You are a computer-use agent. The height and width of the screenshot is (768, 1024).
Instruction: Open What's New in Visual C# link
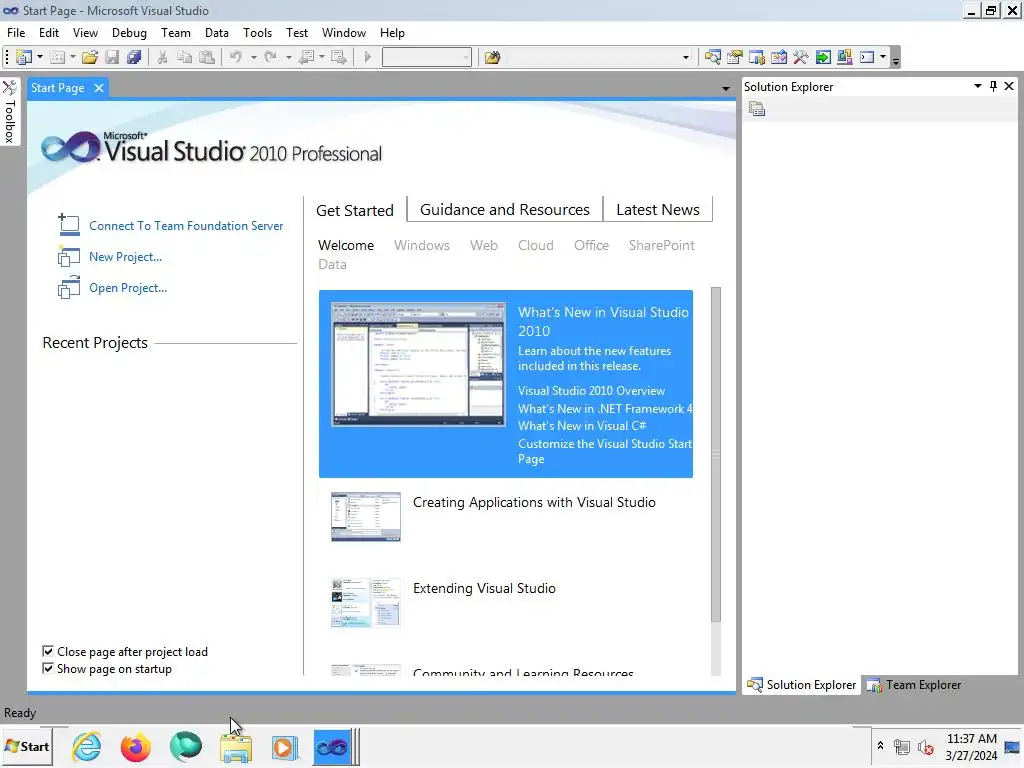(582, 426)
